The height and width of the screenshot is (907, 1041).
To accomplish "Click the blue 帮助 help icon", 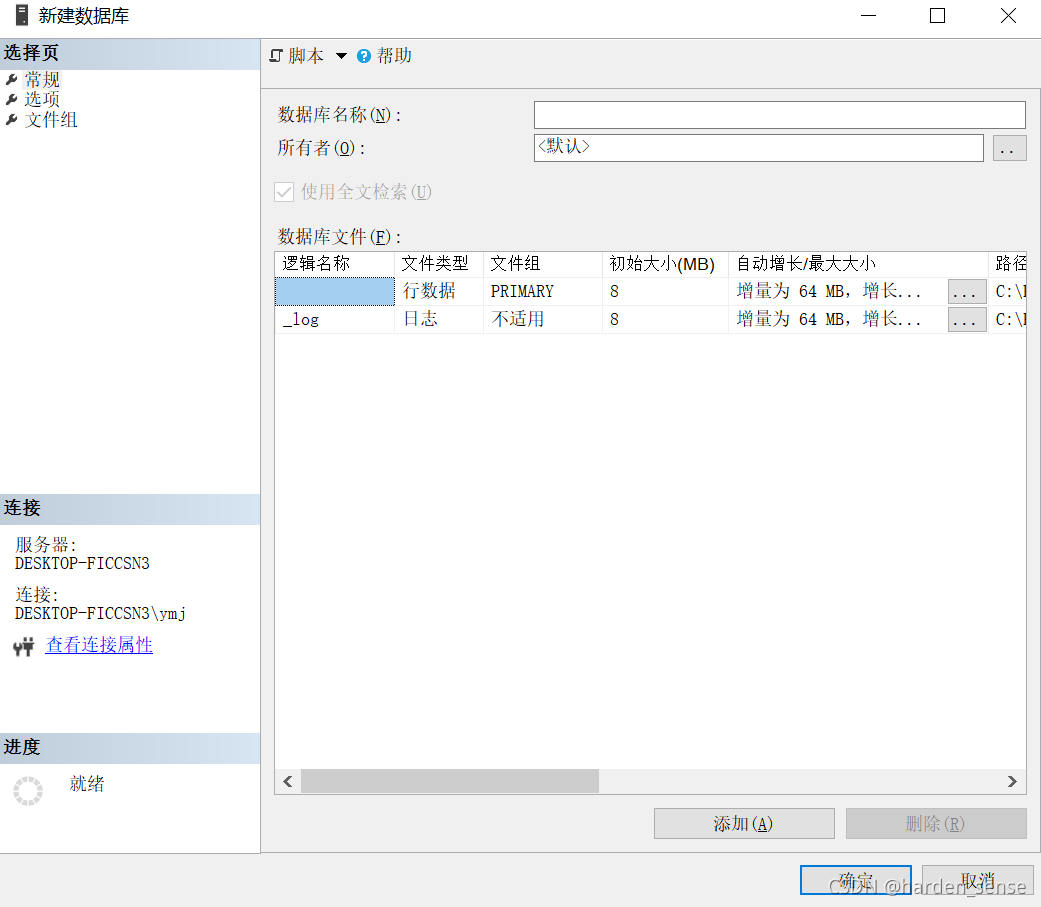I will coord(364,56).
